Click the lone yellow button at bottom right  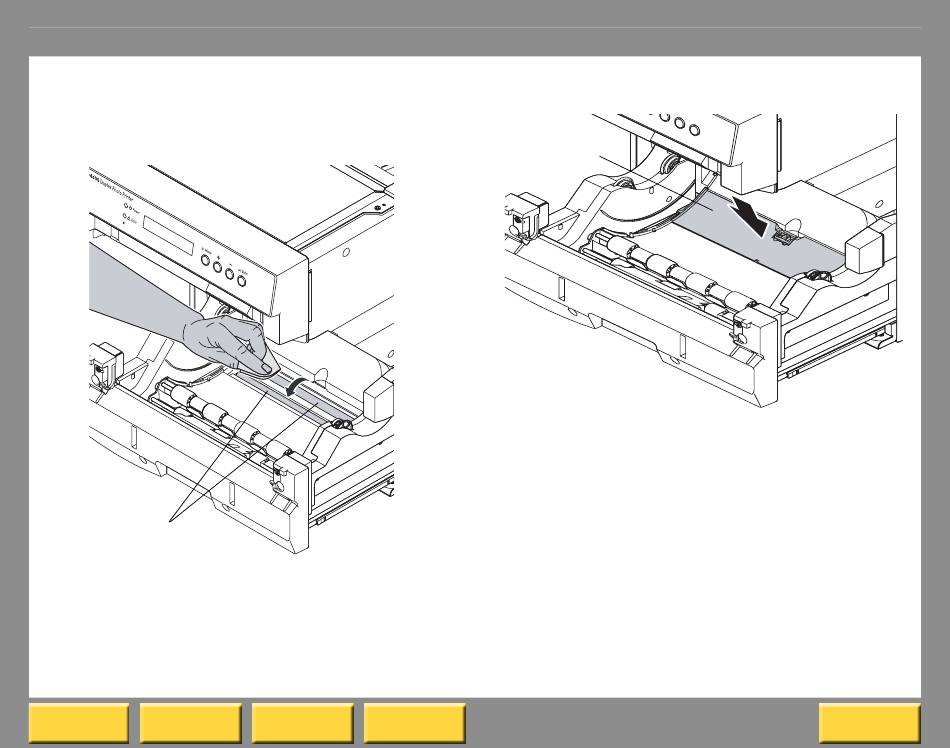[870, 723]
